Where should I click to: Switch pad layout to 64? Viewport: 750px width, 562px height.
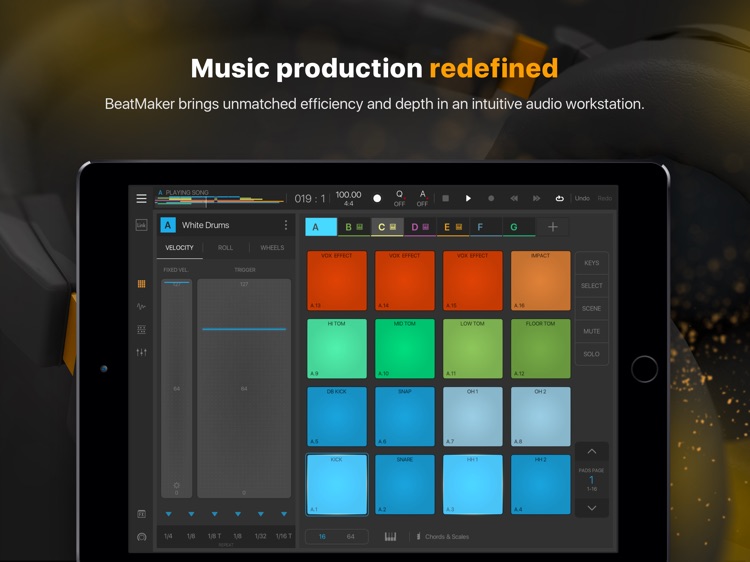pos(351,537)
